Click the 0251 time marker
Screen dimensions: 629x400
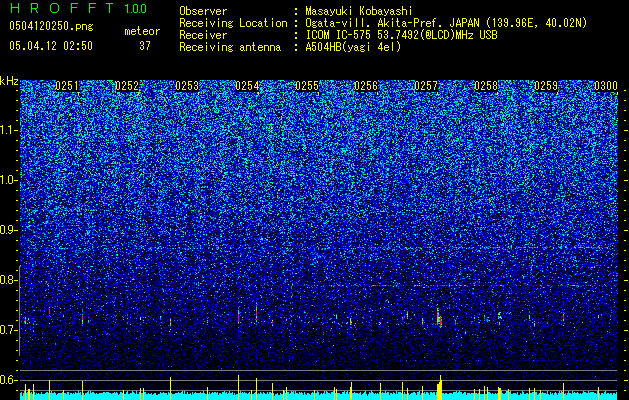click(67, 86)
